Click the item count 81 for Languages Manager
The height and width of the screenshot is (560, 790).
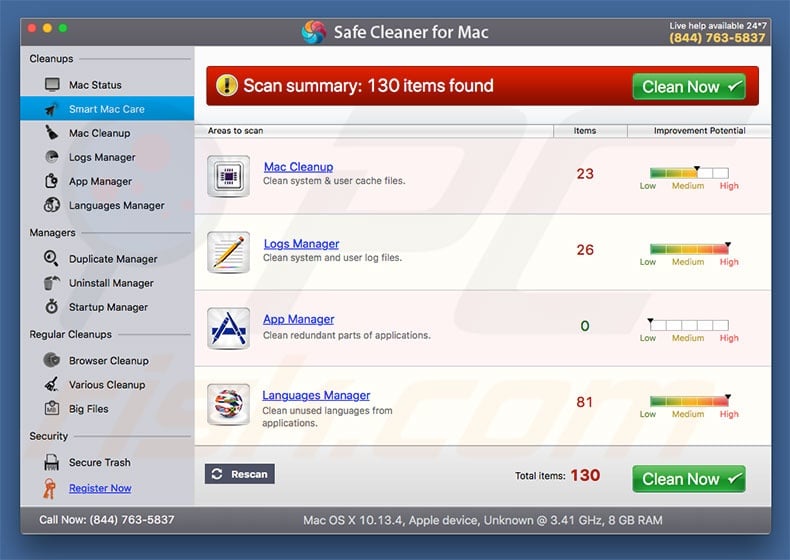(584, 402)
